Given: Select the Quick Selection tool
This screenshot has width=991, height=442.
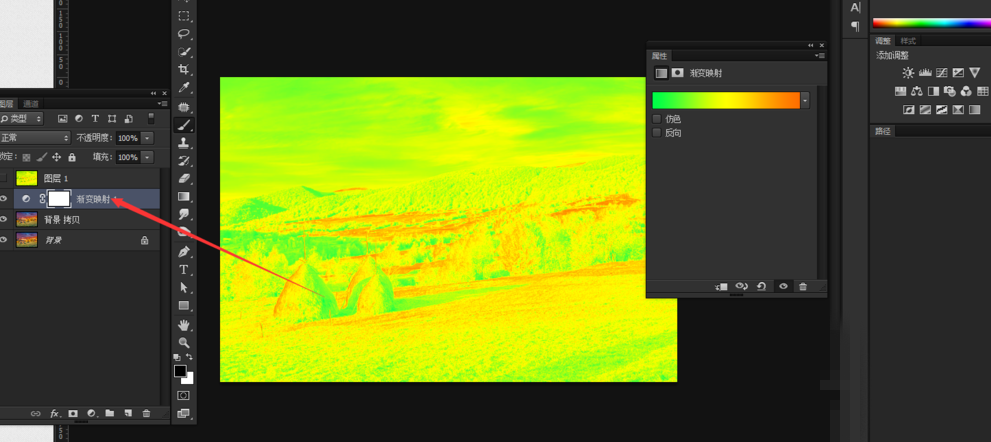Looking at the screenshot, I should 184,52.
